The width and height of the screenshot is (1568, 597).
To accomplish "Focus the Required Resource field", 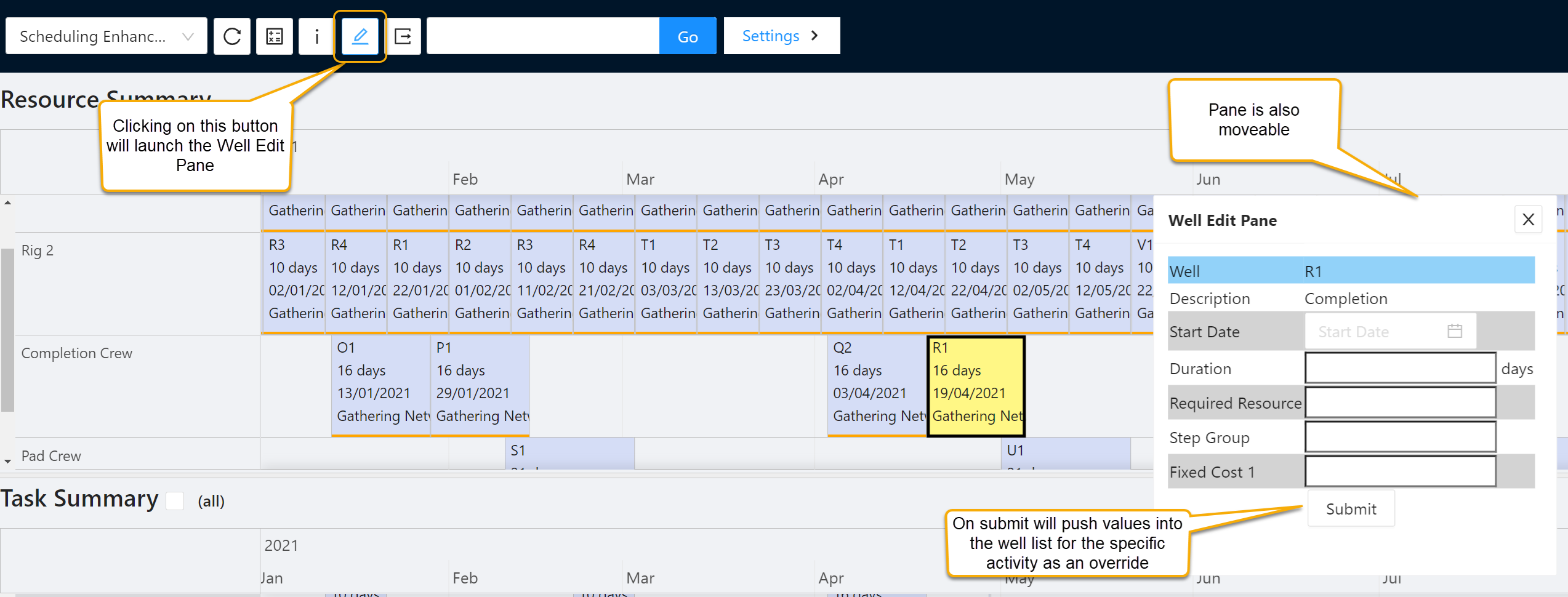I will (1400, 403).
